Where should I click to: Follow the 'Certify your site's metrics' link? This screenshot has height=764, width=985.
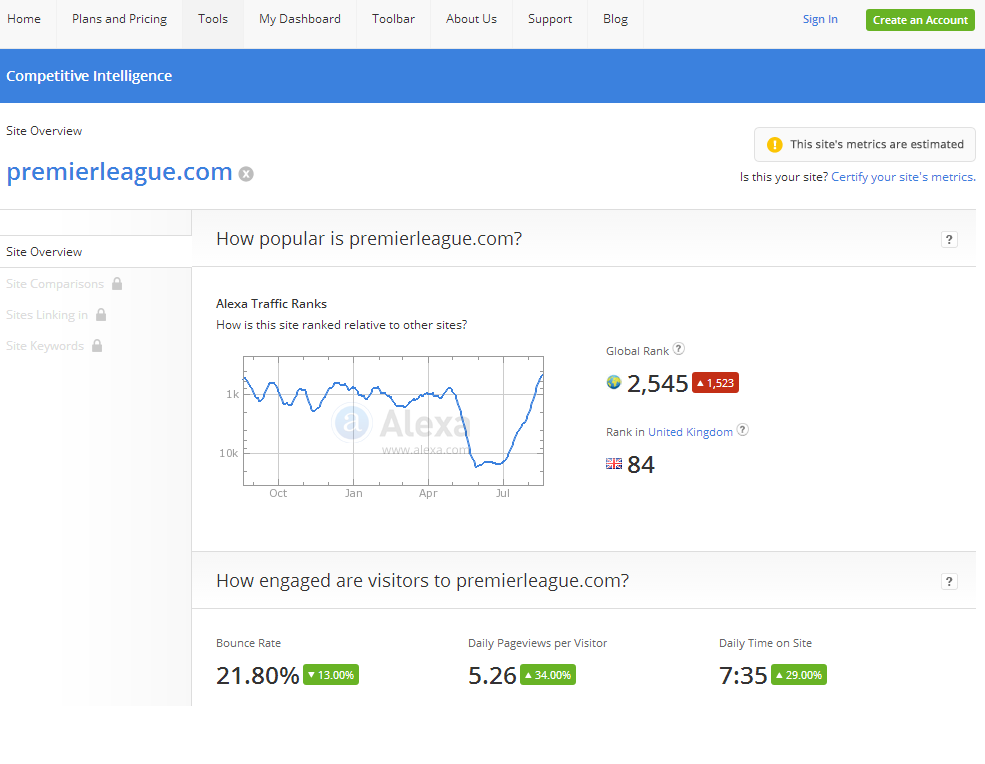tap(903, 177)
